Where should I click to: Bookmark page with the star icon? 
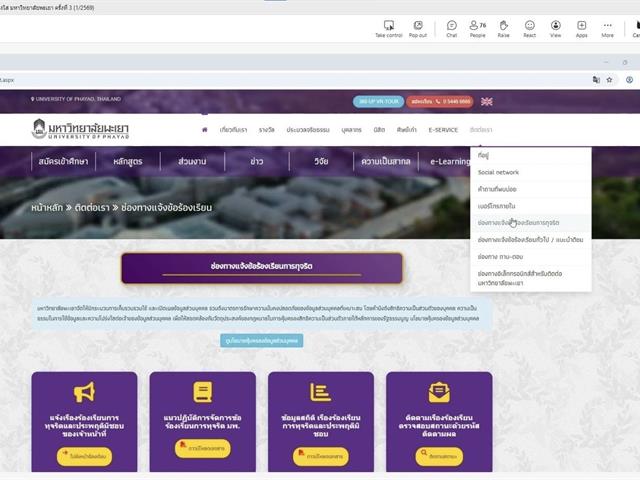611,79
